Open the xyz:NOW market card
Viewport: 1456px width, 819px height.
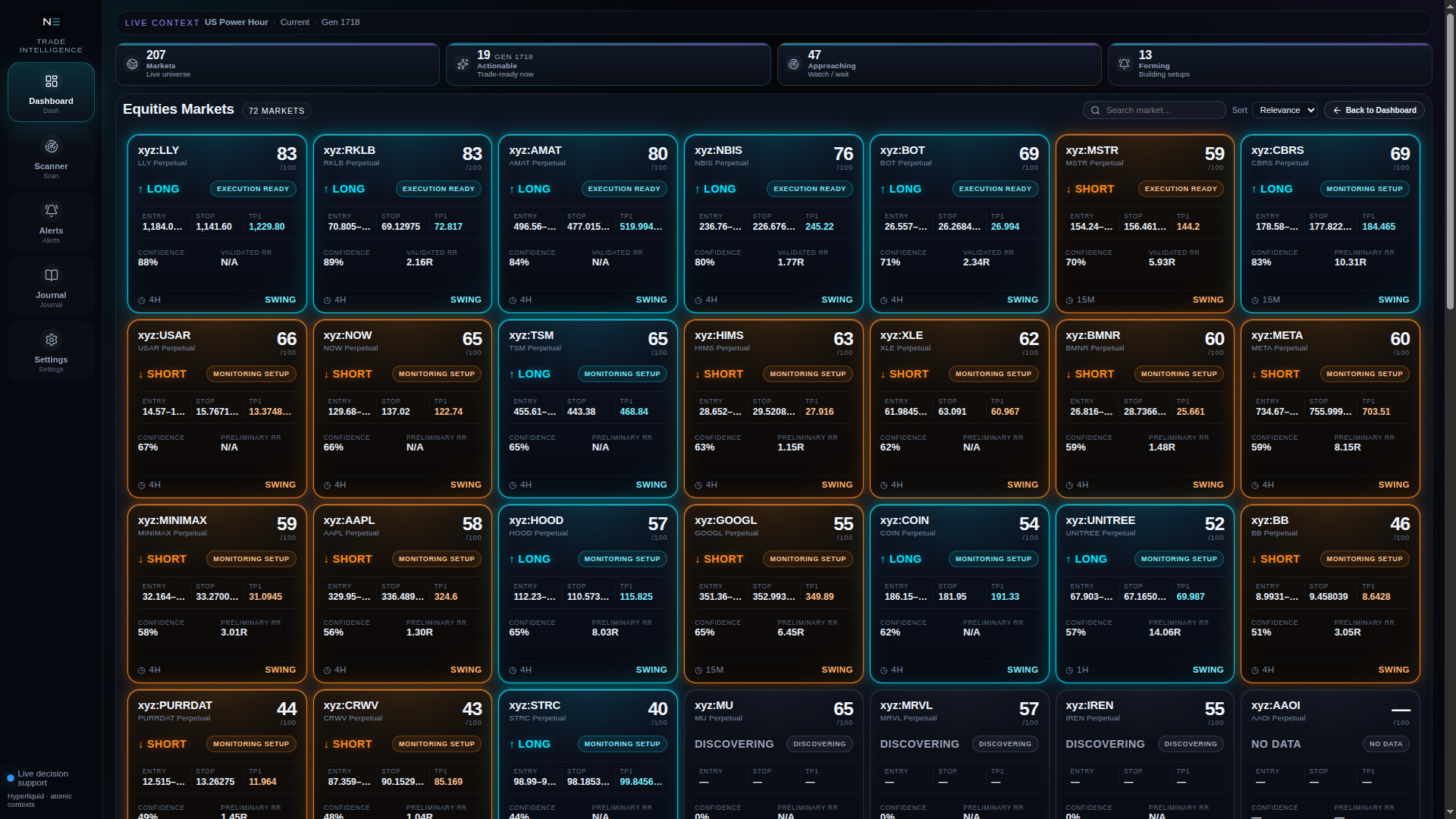click(x=402, y=409)
